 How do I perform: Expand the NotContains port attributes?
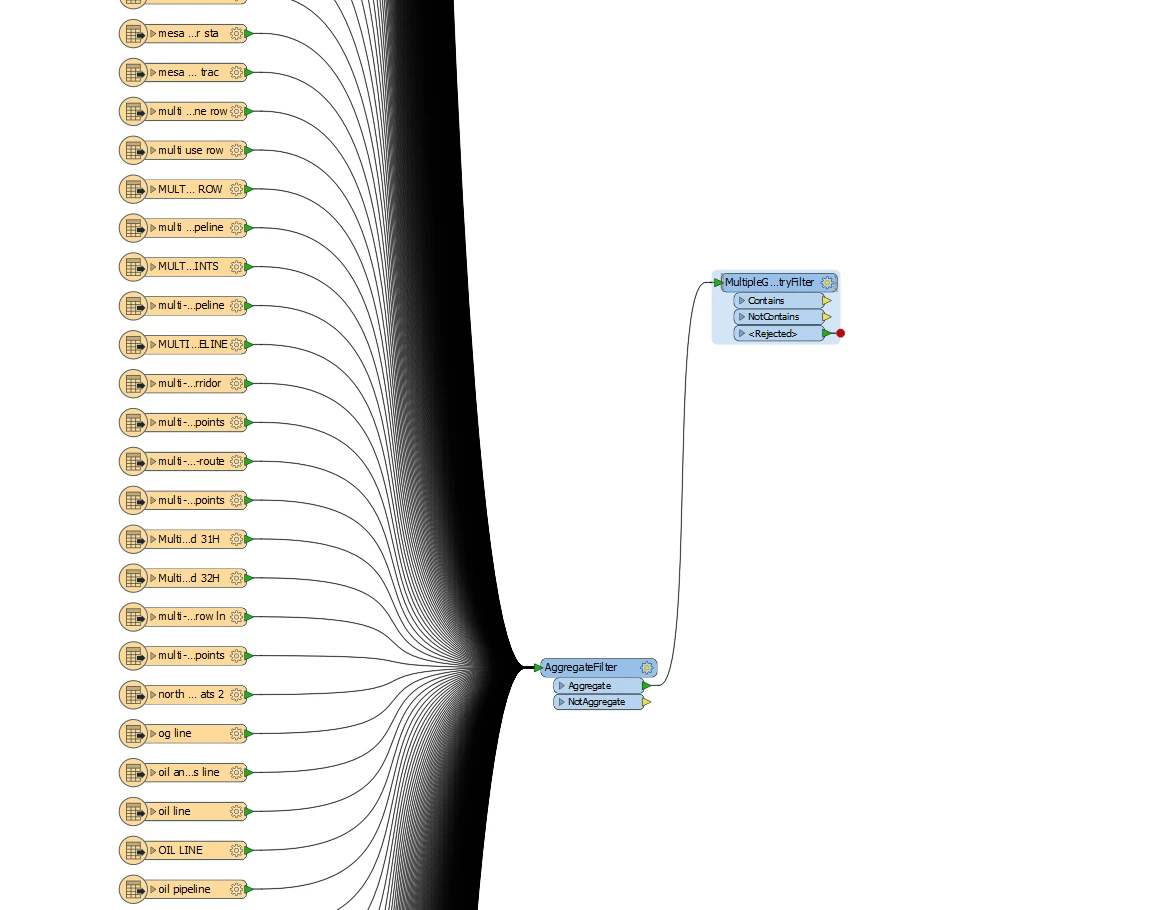pos(742,317)
